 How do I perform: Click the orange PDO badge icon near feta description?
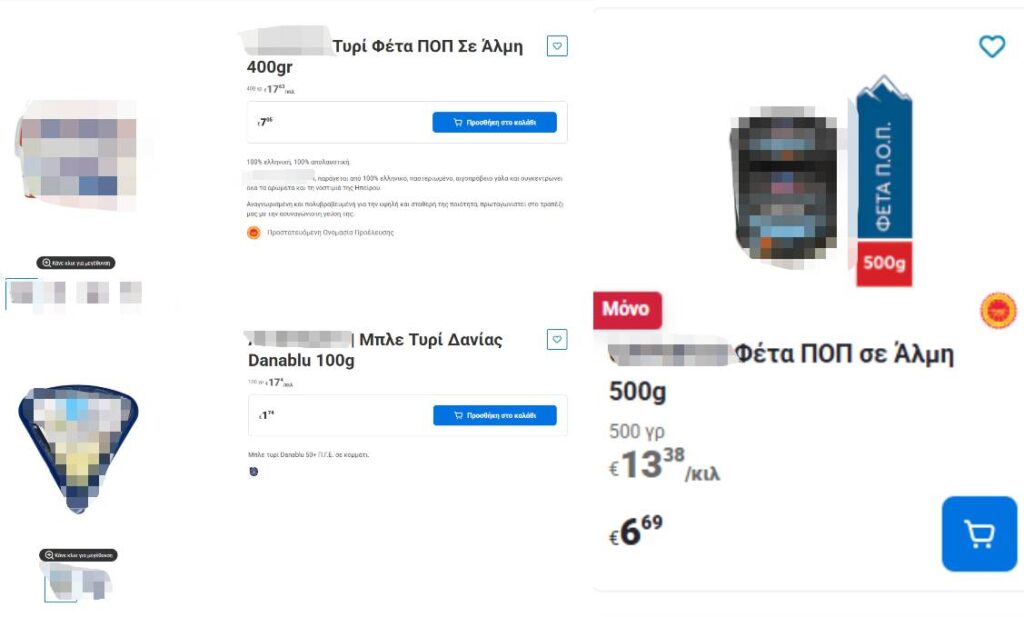(253, 232)
